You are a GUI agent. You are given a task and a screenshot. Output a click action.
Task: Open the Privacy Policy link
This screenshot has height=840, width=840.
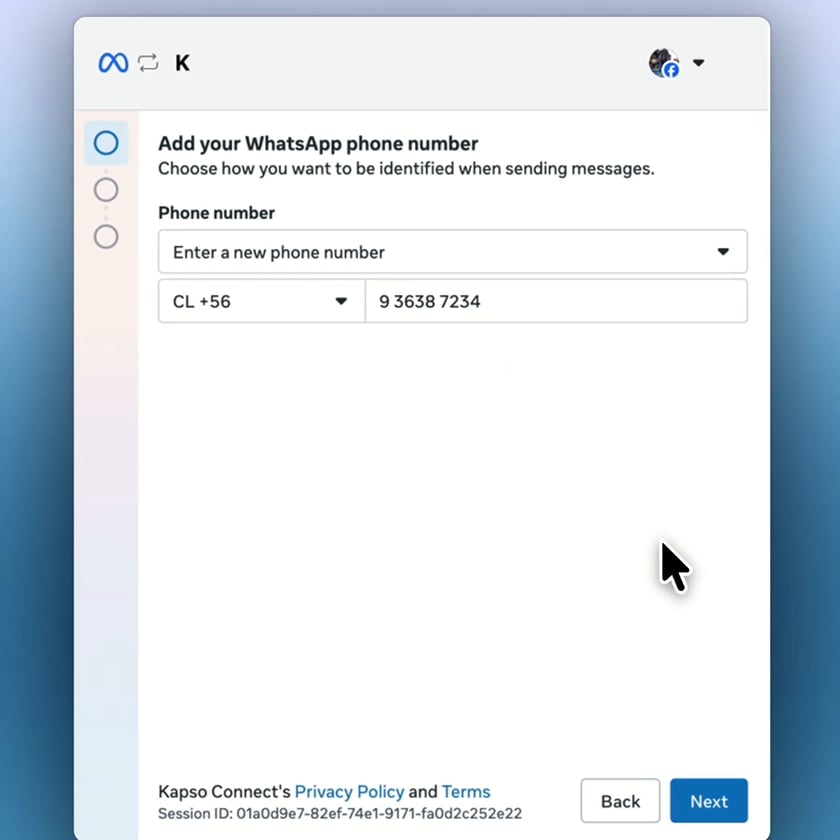pos(349,792)
